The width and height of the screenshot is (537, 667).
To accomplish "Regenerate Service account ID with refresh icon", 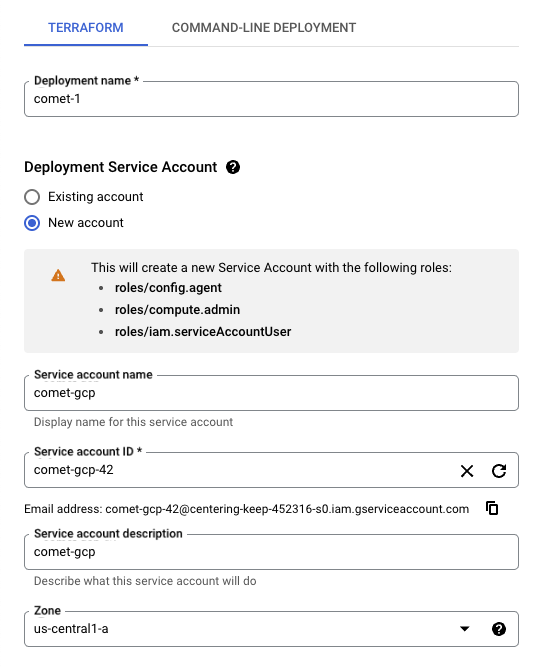I will (499, 471).
